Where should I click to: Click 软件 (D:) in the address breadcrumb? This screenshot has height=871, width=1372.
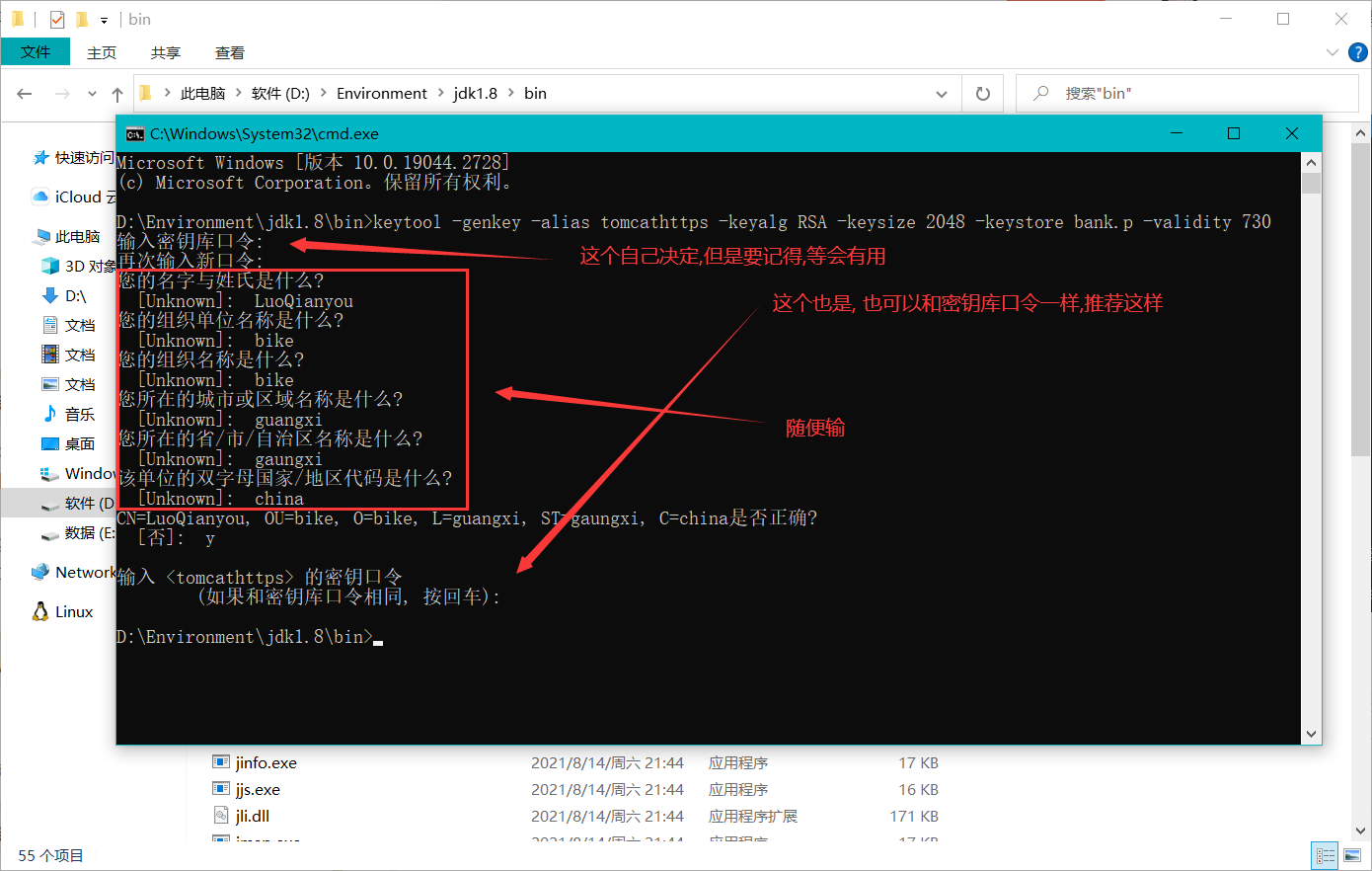point(280,94)
